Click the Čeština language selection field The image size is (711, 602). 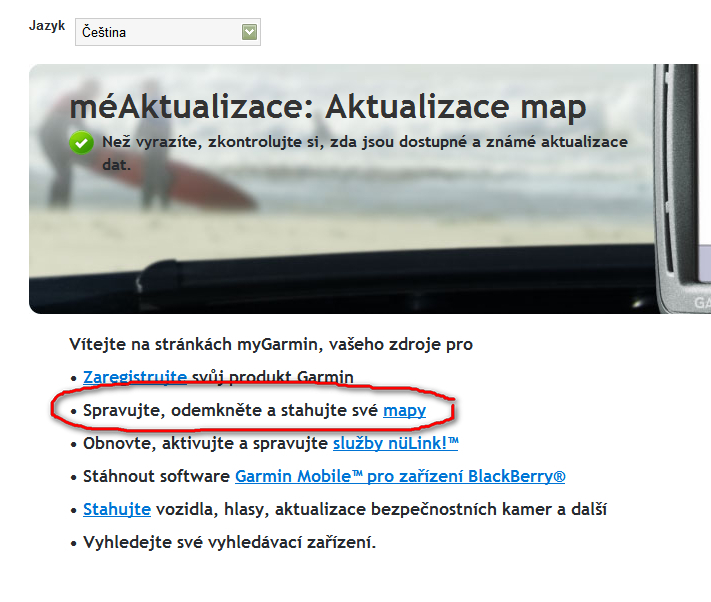(158, 32)
